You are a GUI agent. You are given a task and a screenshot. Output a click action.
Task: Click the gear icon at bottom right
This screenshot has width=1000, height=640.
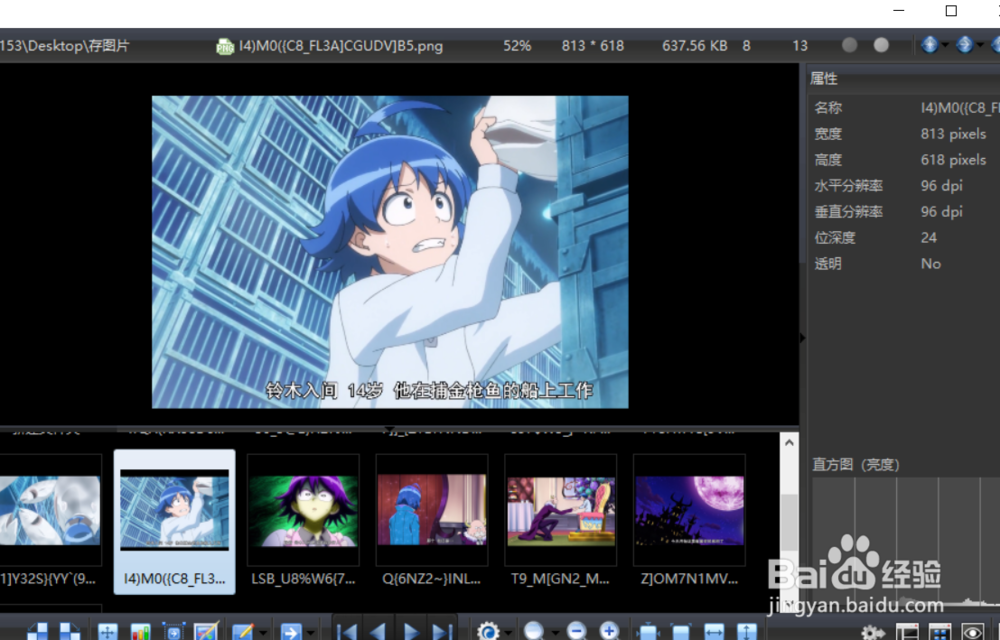point(873,632)
